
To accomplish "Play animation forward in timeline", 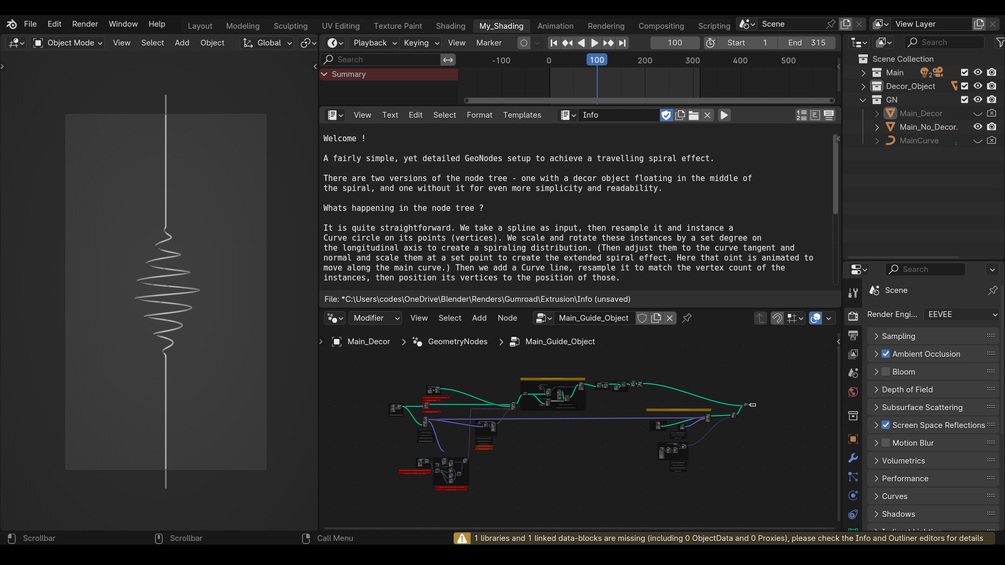I will click(x=594, y=43).
